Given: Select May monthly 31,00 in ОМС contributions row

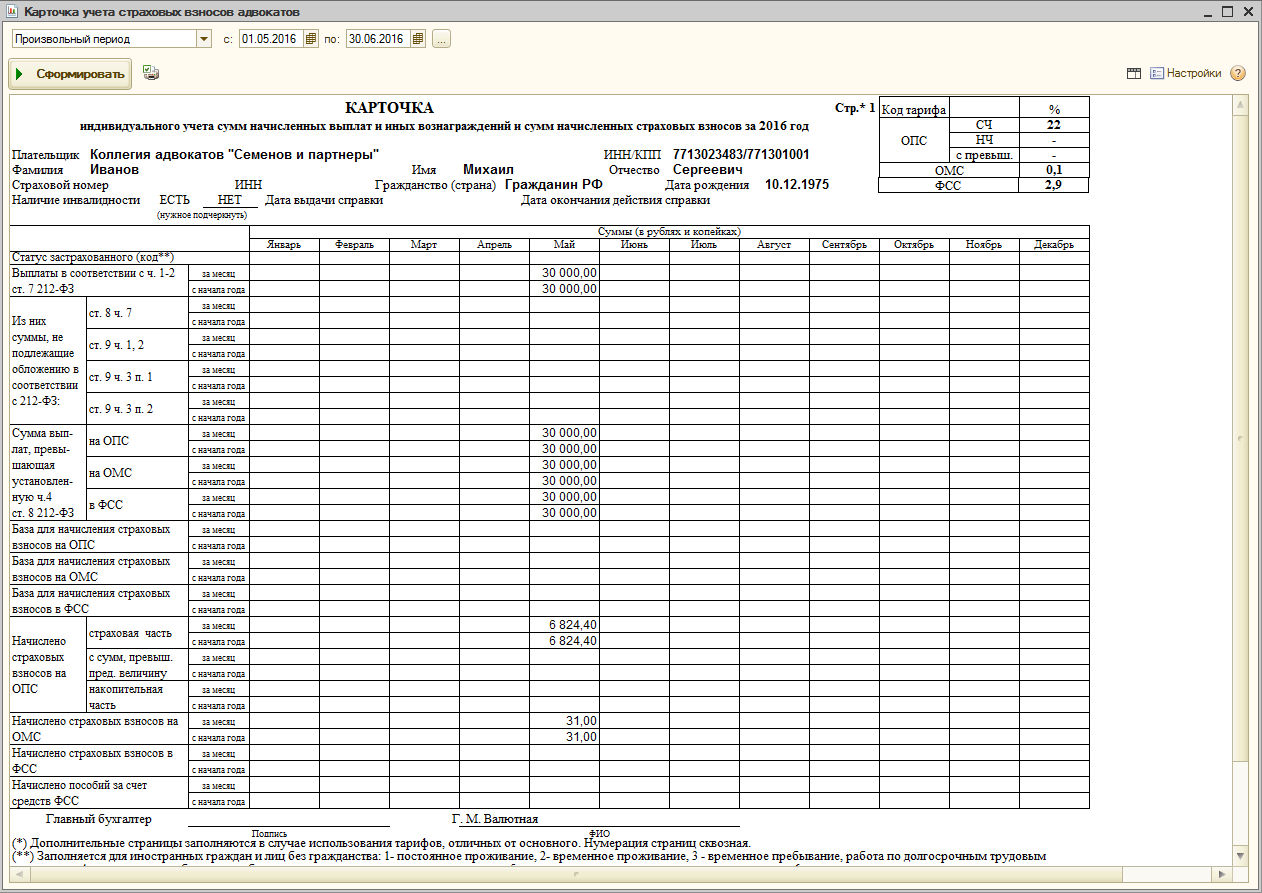Looking at the screenshot, I should (564, 720).
